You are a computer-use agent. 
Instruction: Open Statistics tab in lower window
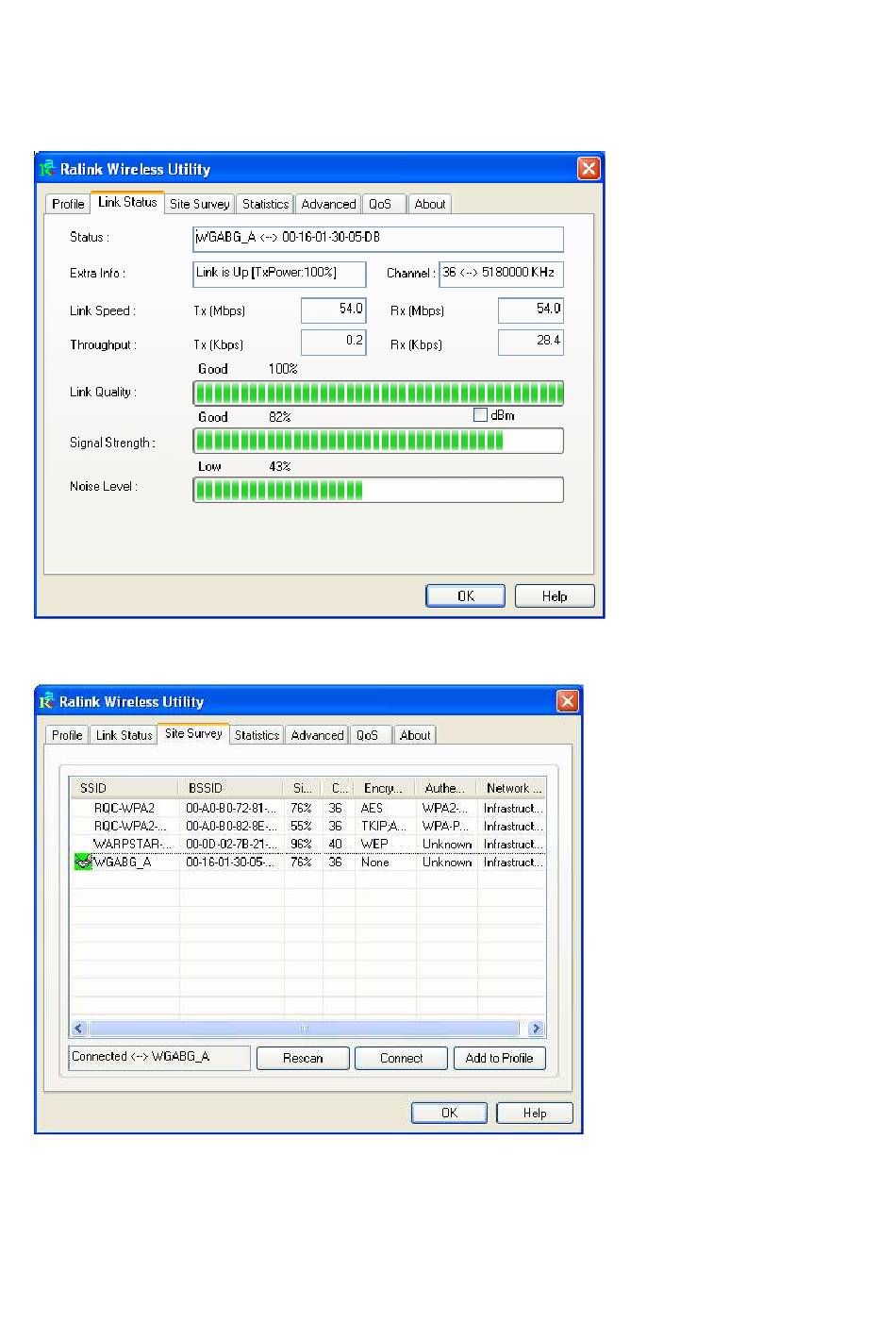tap(257, 735)
